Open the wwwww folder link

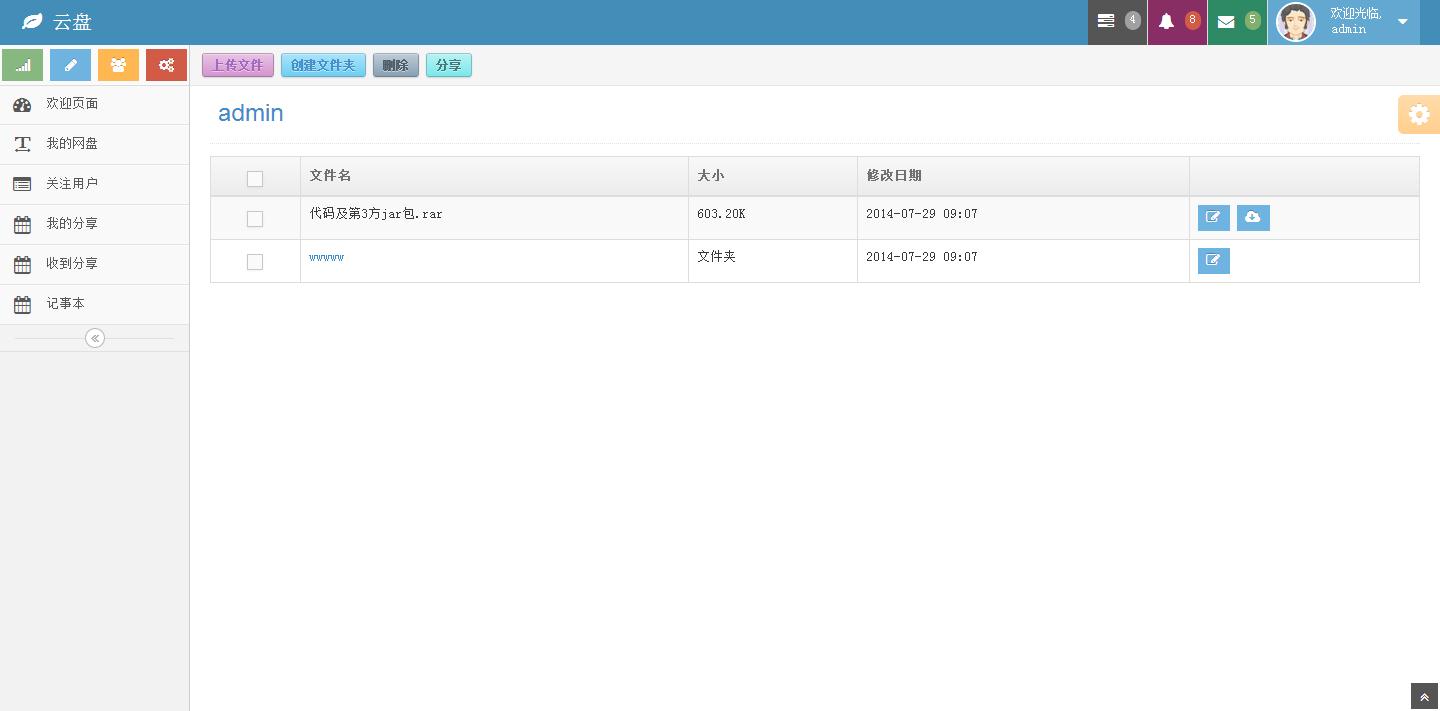[326, 258]
